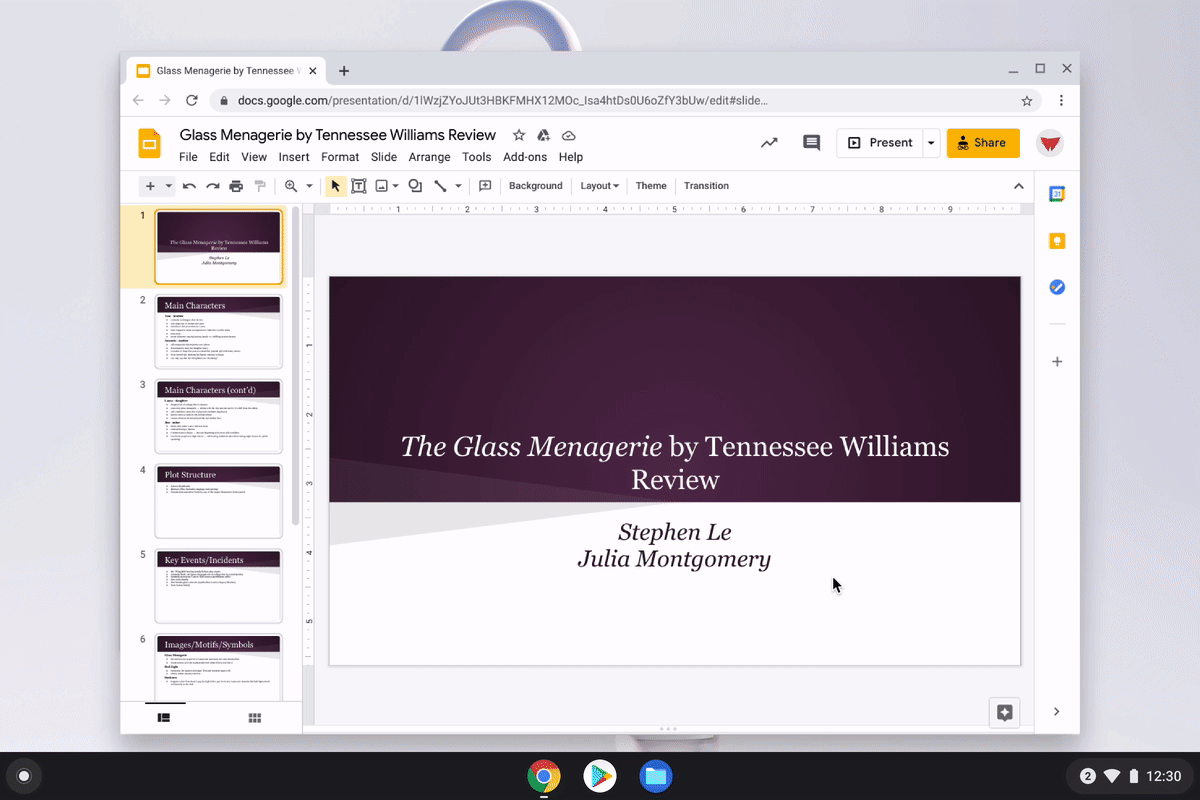
Task: Open Google Calendar side panel icon
Action: tap(1057, 194)
